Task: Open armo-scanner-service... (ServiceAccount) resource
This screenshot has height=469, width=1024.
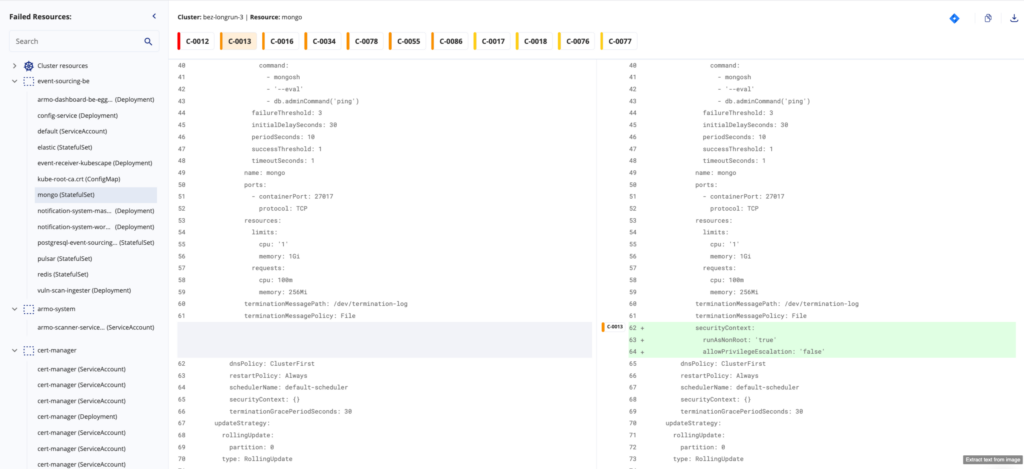Action: coord(95,327)
